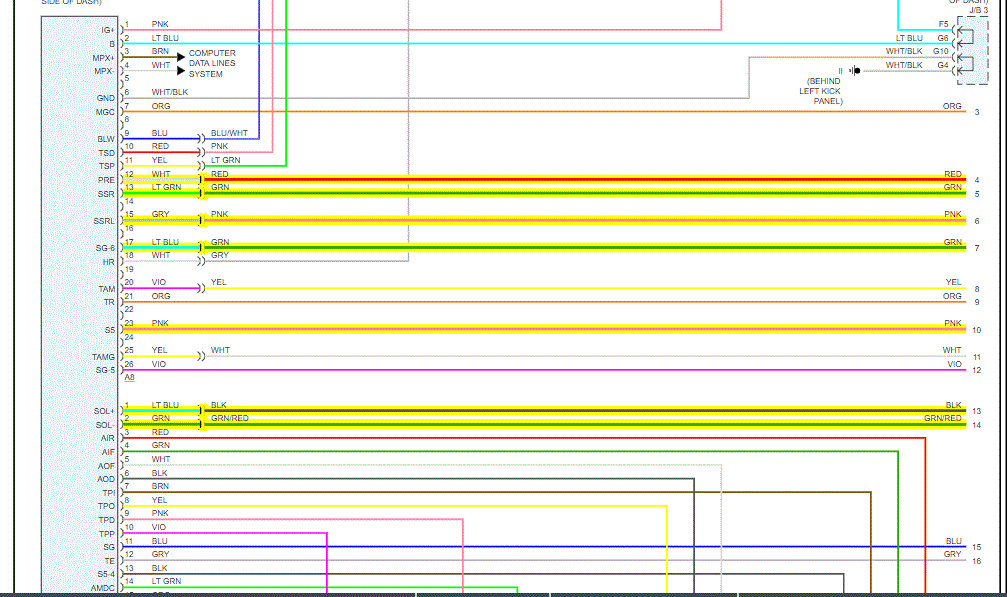The image size is (1007, 597).
Task: Select the TSD terminal label
Action: pyautogui.click(x=107, y=153)
